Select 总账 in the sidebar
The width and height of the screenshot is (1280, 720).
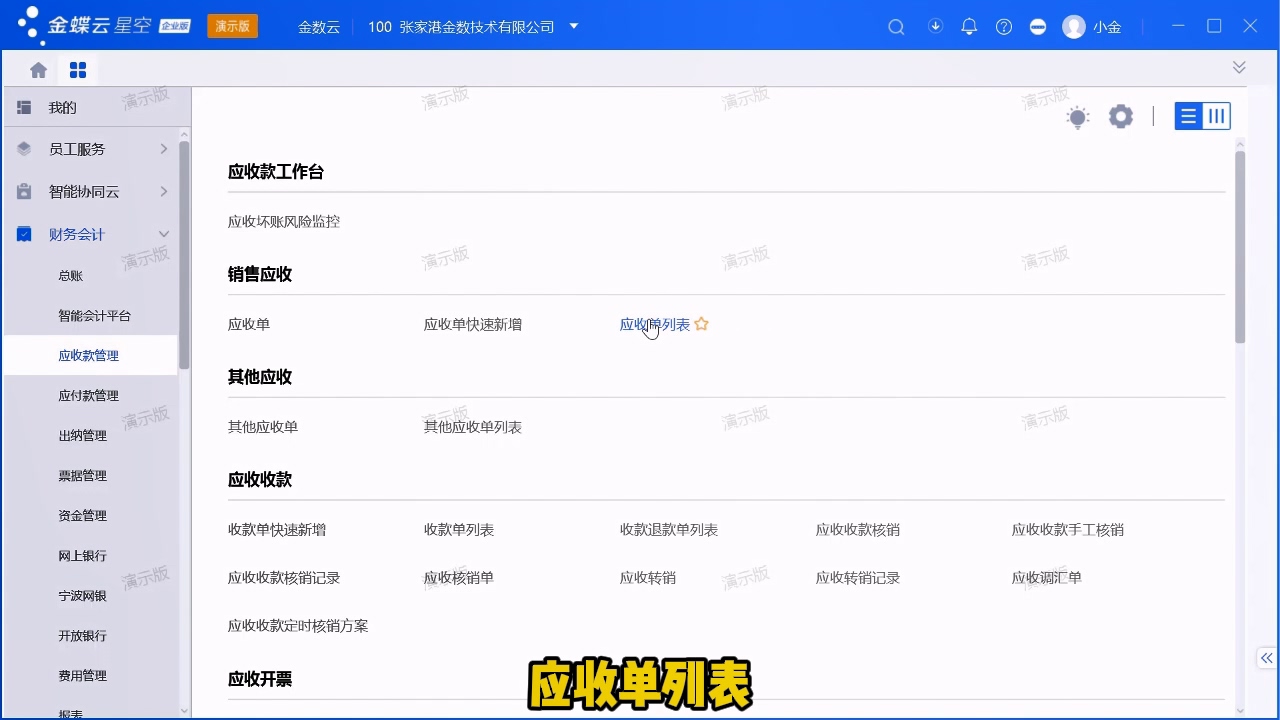tap(70, 276)
